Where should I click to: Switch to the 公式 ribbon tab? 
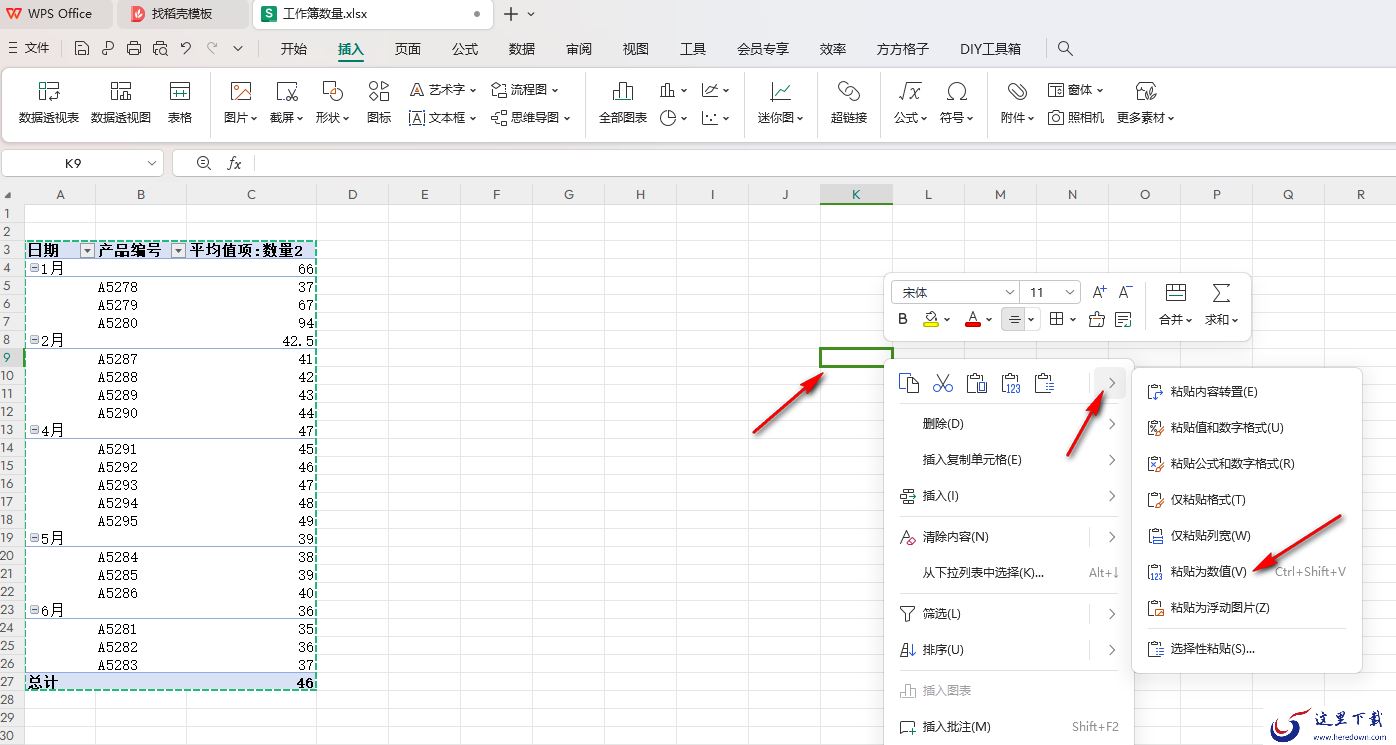[465, 48]
